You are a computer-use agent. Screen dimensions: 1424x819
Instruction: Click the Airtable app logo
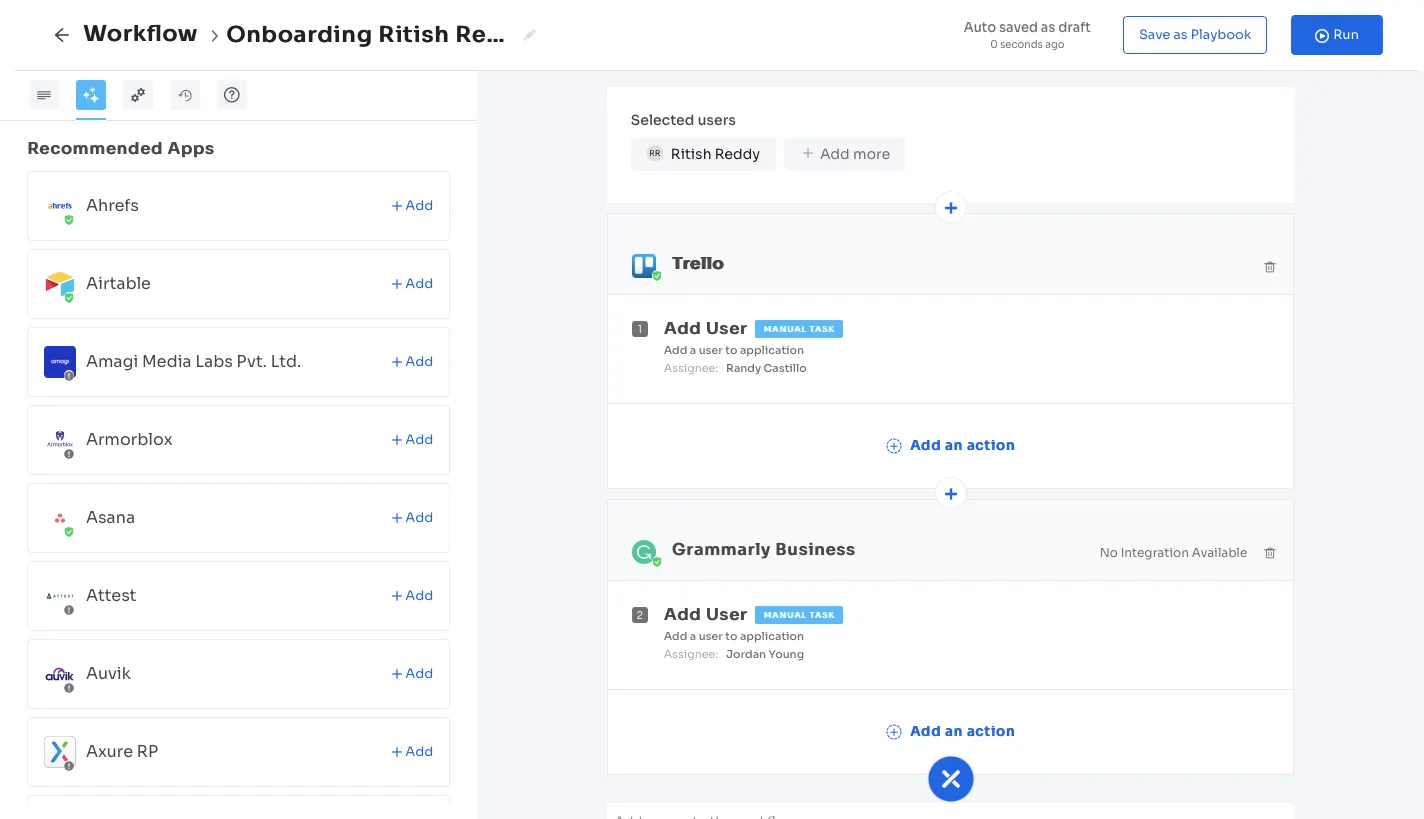pos(60,284)
